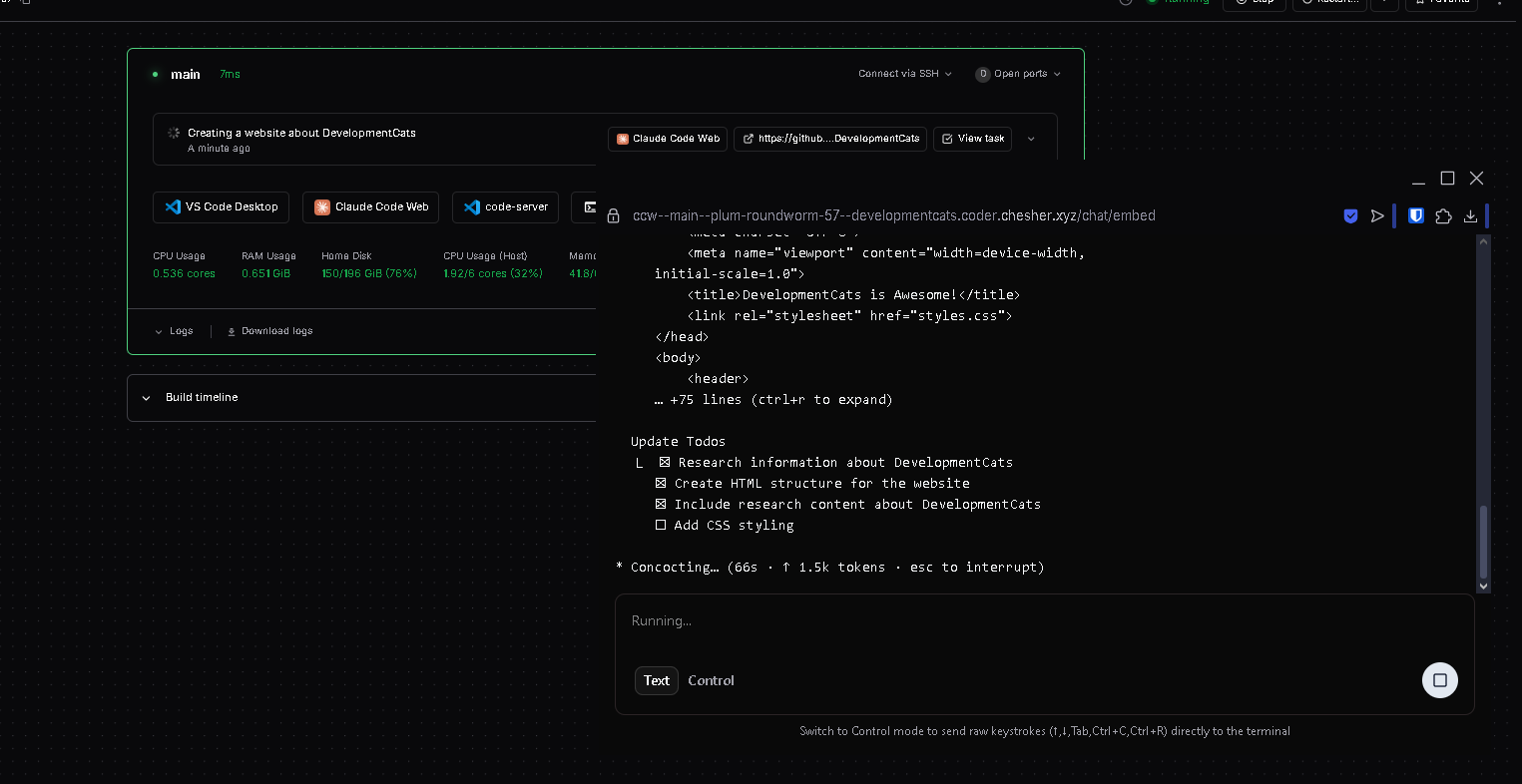The width and height of the screenshot is (1522, 784).
Task: Click the RAM Usage value "0.651 GiB"
Action: point(265,273)
